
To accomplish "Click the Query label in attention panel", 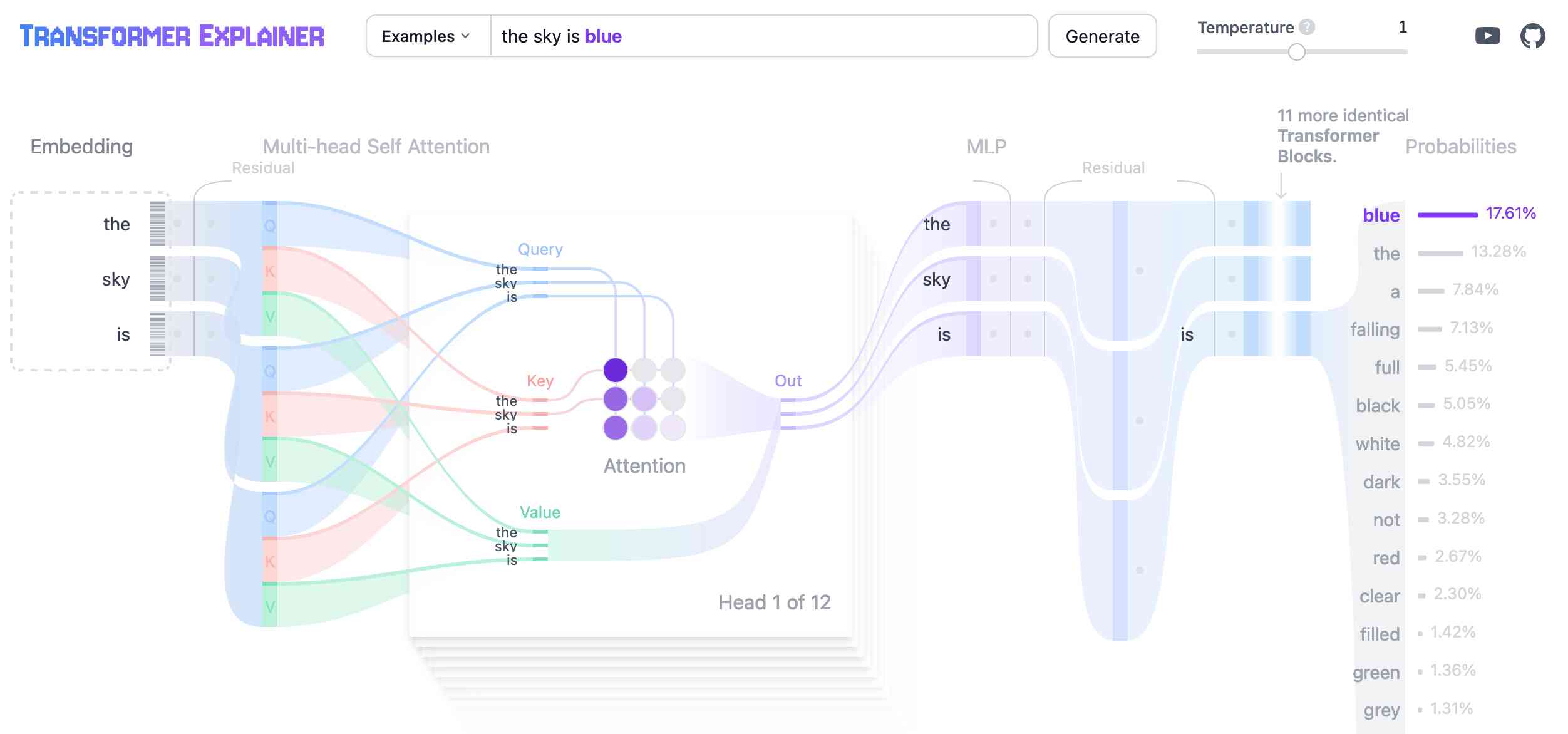I will coord(539,247).
